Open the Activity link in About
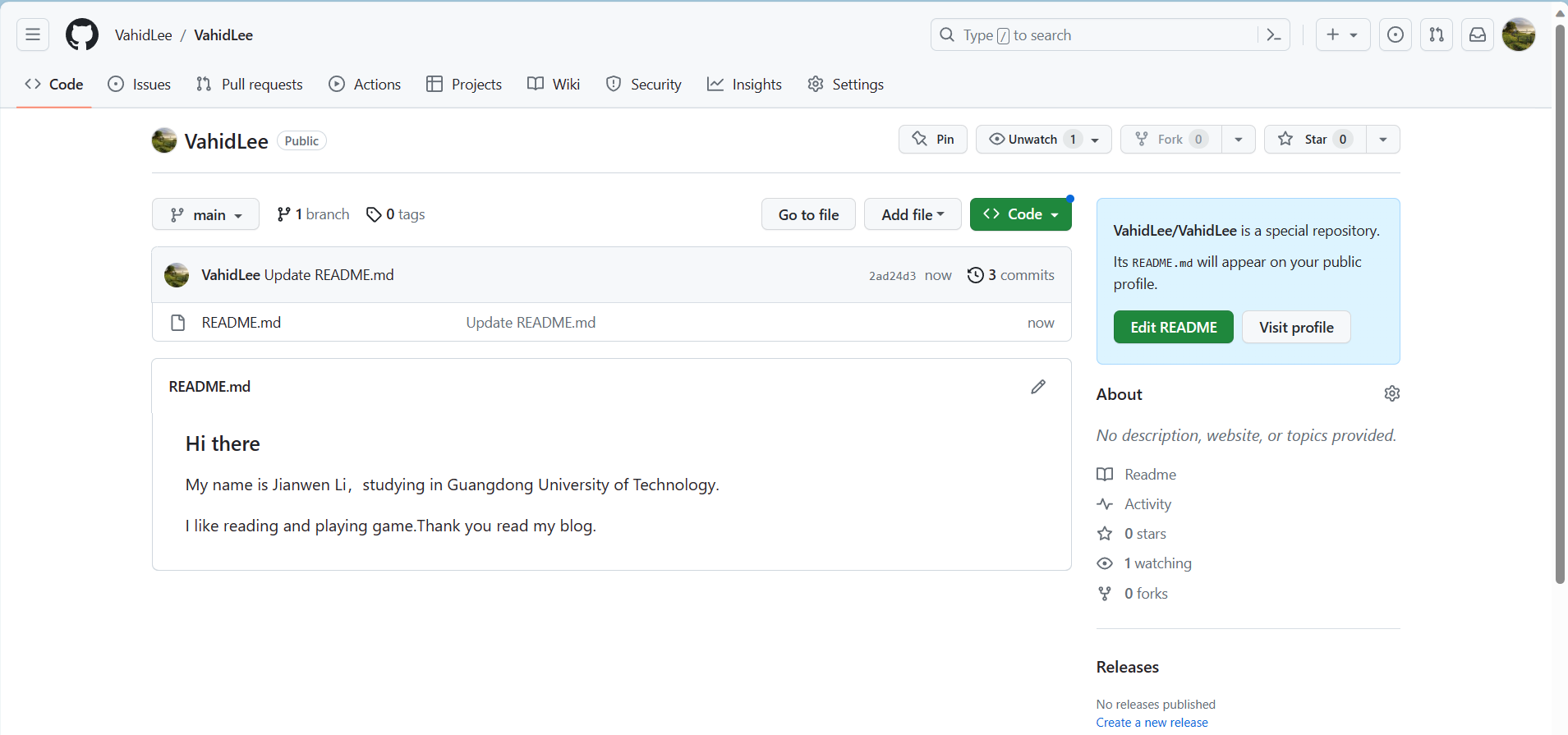Screen dimensions: 1568x735 point(1134,504)
